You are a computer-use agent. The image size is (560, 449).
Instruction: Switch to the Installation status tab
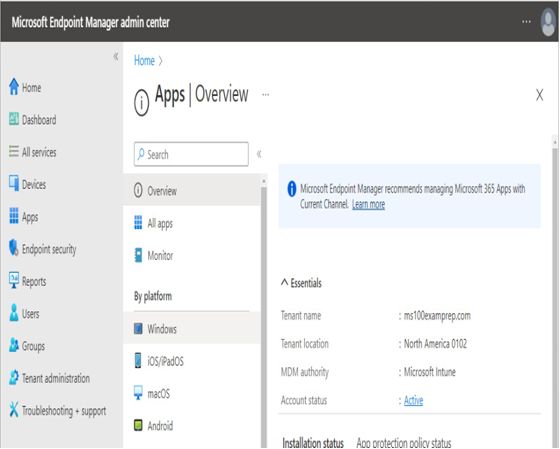coord(313,443)
